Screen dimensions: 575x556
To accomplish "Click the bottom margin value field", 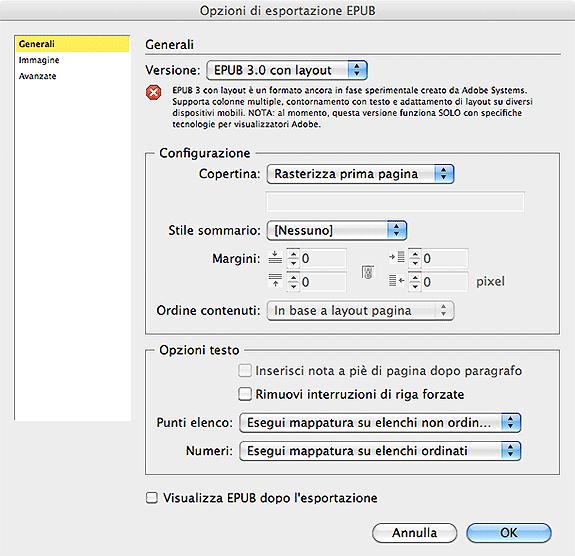I will pos(323,282).
